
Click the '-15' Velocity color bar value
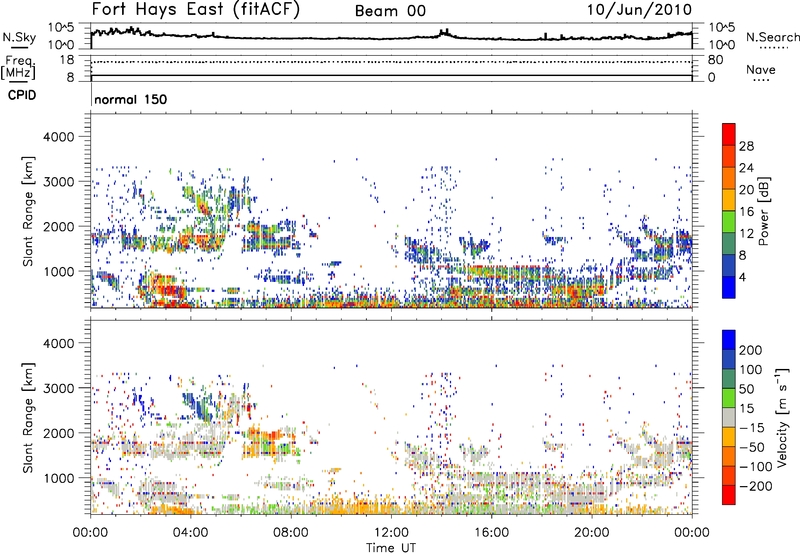(752, 427)
